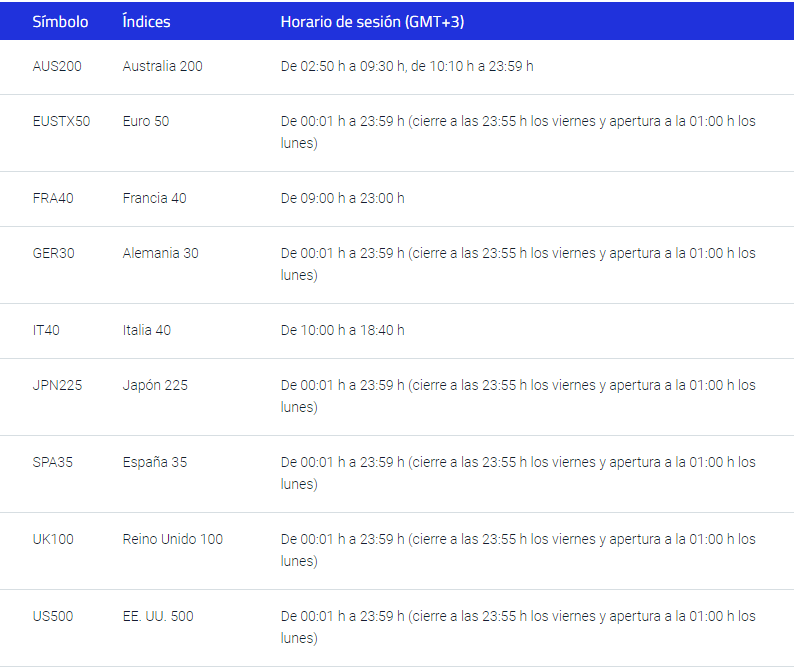Click the AUS200 schedule starting De 02:50 h
Image resolution: width=808 pixels, height=670 pixels.
407,66
